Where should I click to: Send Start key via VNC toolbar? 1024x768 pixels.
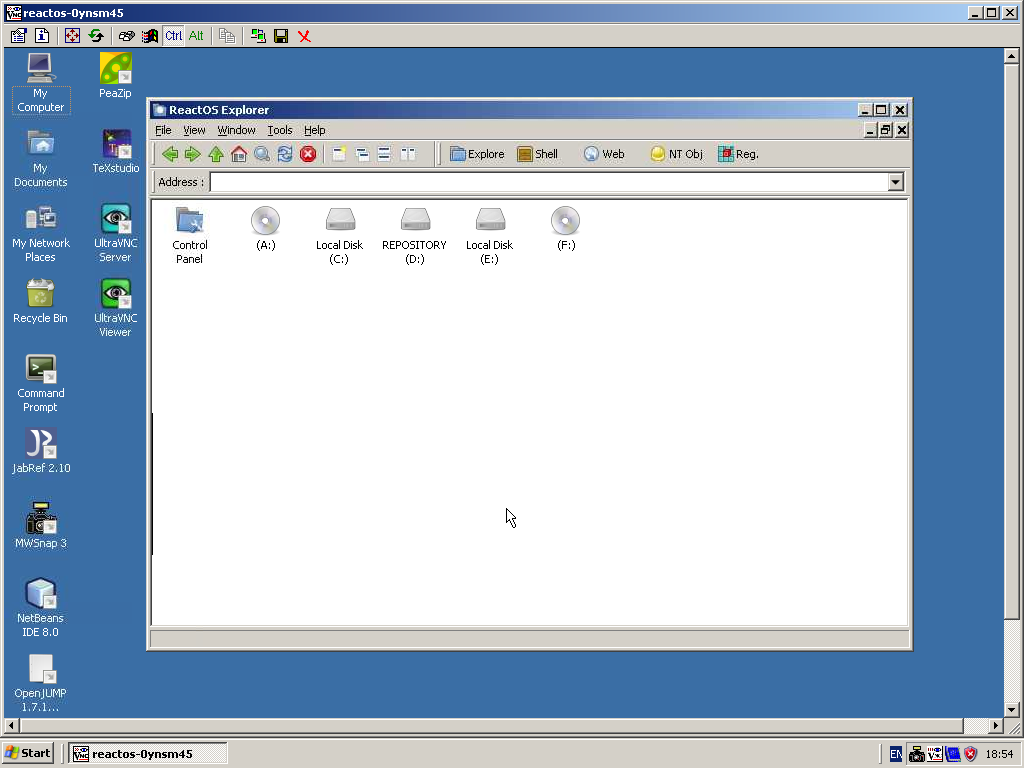click(150, 36)
